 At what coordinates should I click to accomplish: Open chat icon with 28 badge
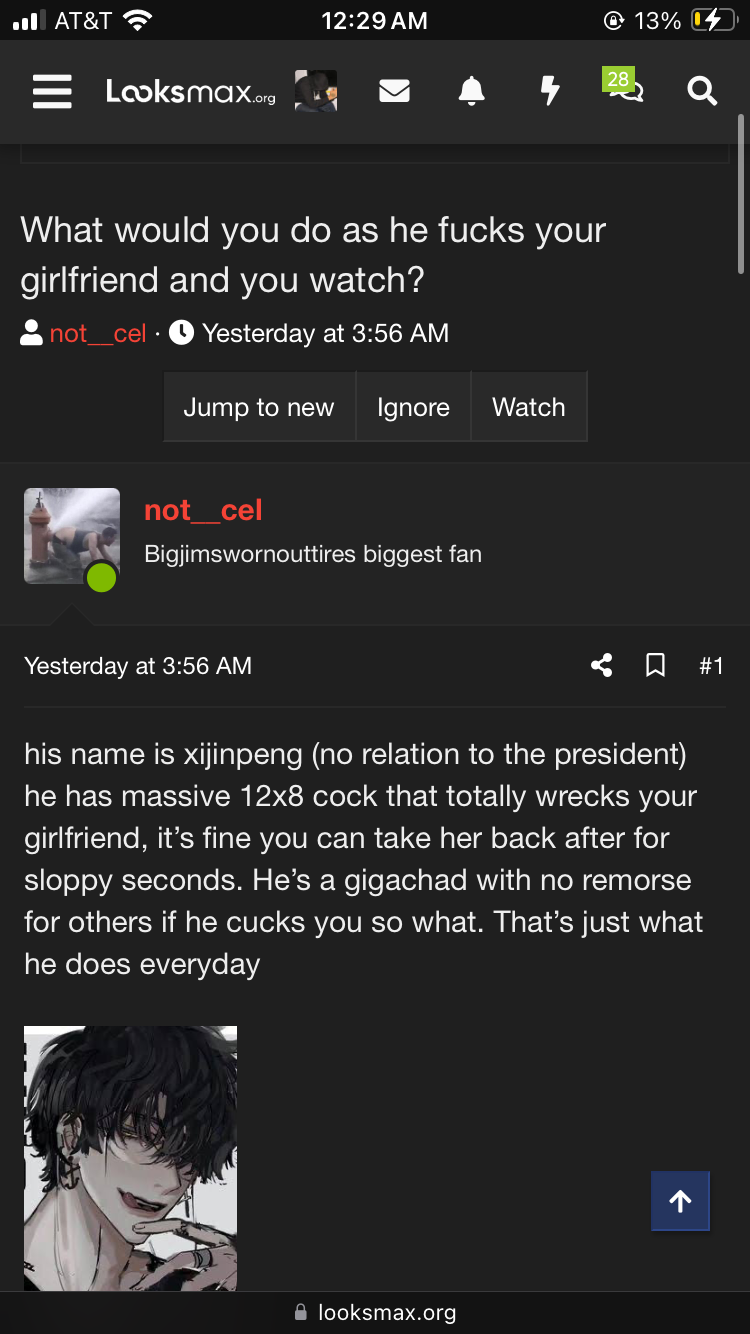point(625,90)
